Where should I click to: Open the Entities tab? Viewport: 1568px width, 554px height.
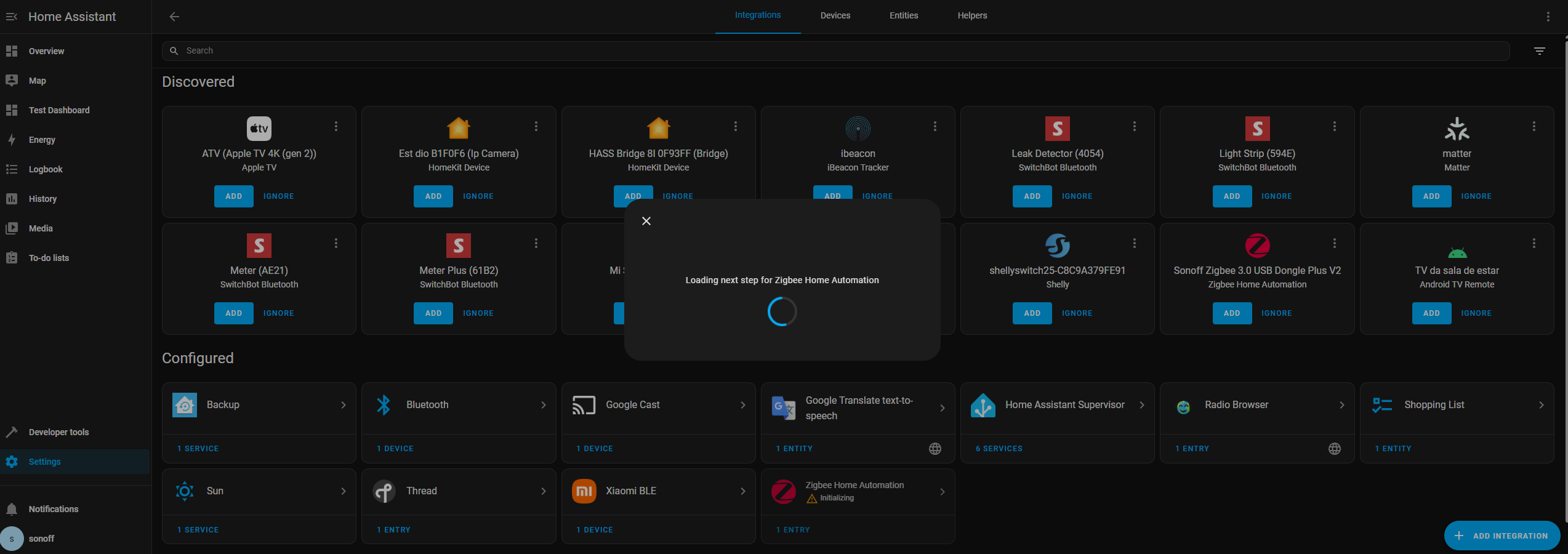click(x=903, y=15)
